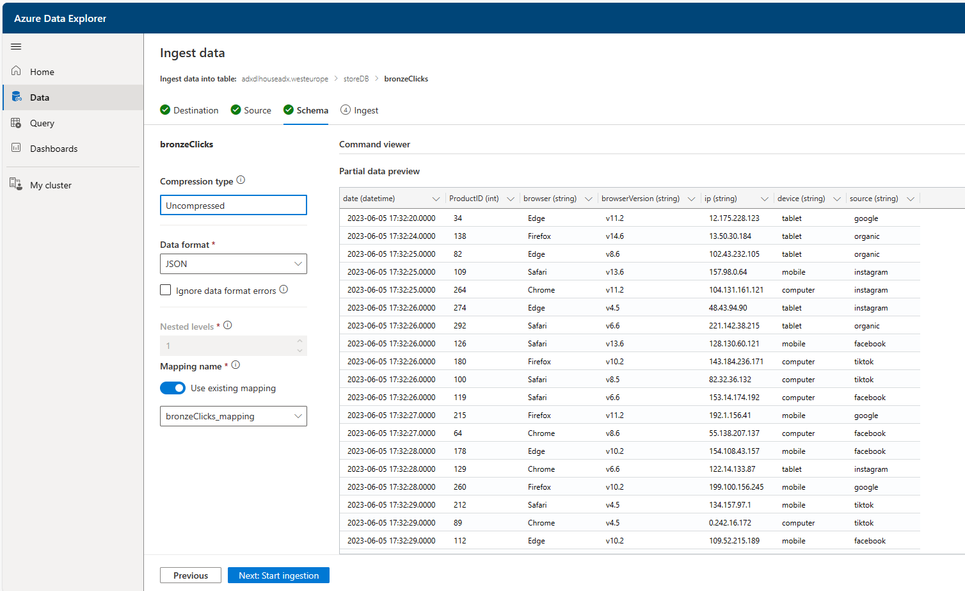Image resolution: width=965 pixels, height=591 pixels.
Task: Turn off Use existing mapping toggle
Action: point(172,388)
